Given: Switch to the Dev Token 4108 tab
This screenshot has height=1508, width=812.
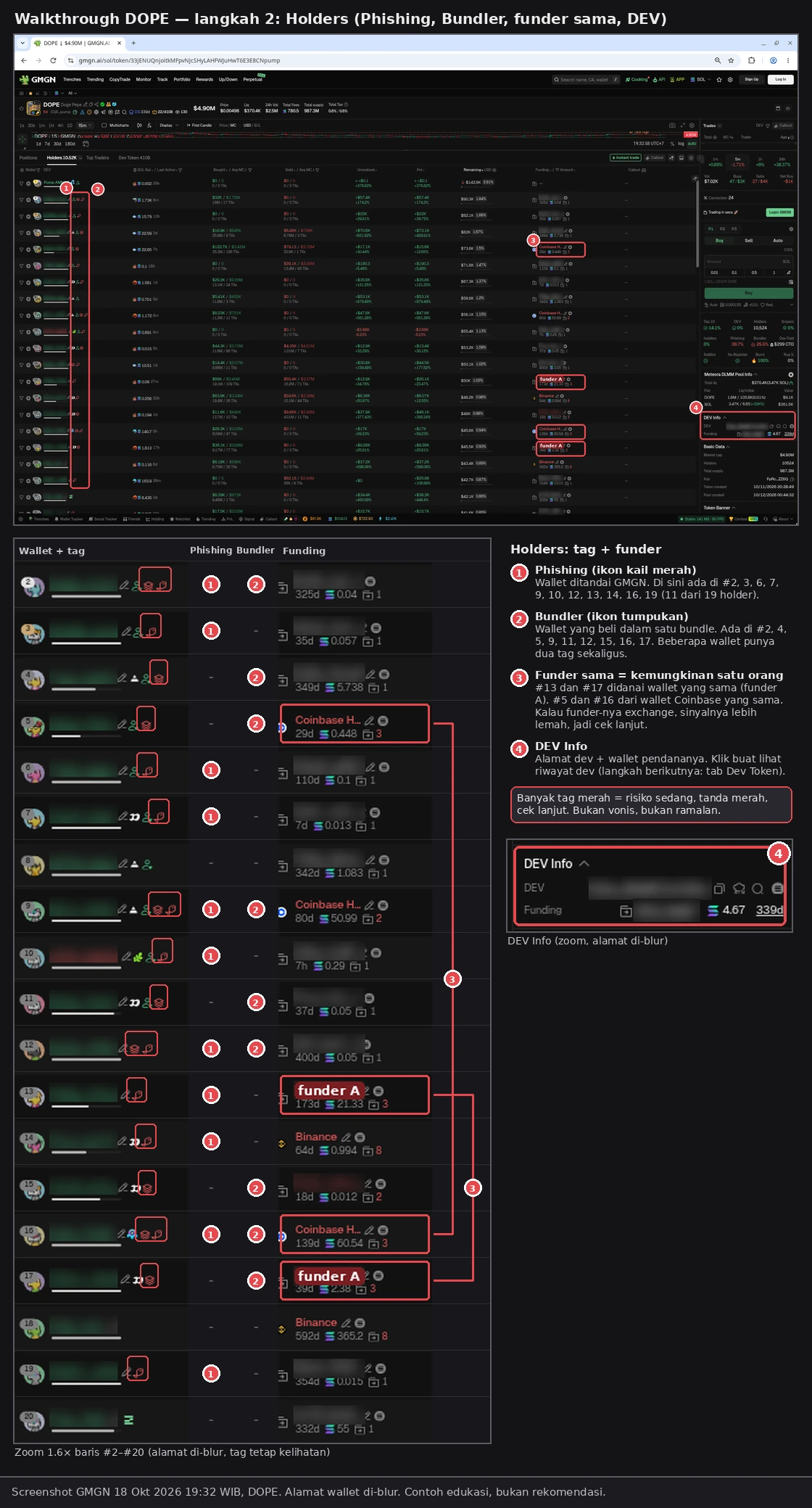Looking at the screenshot, I should coord(134,157).
